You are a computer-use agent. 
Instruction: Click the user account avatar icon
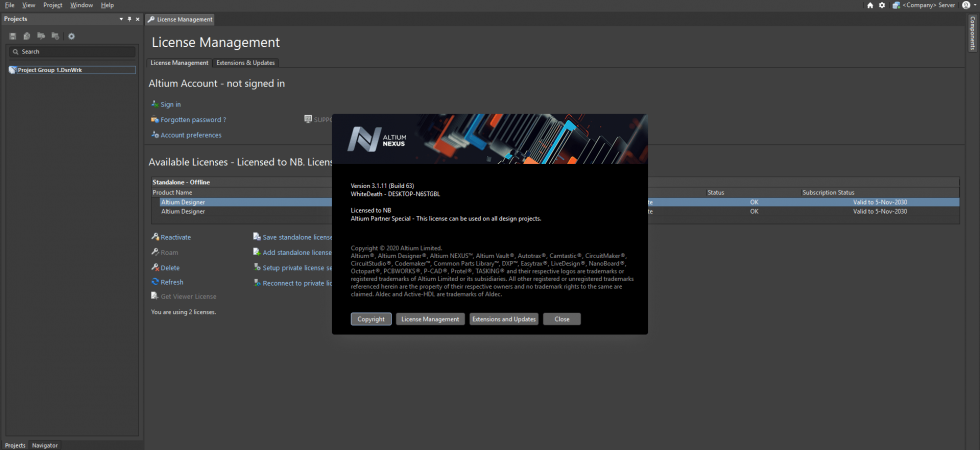click(x=966, y=5)
